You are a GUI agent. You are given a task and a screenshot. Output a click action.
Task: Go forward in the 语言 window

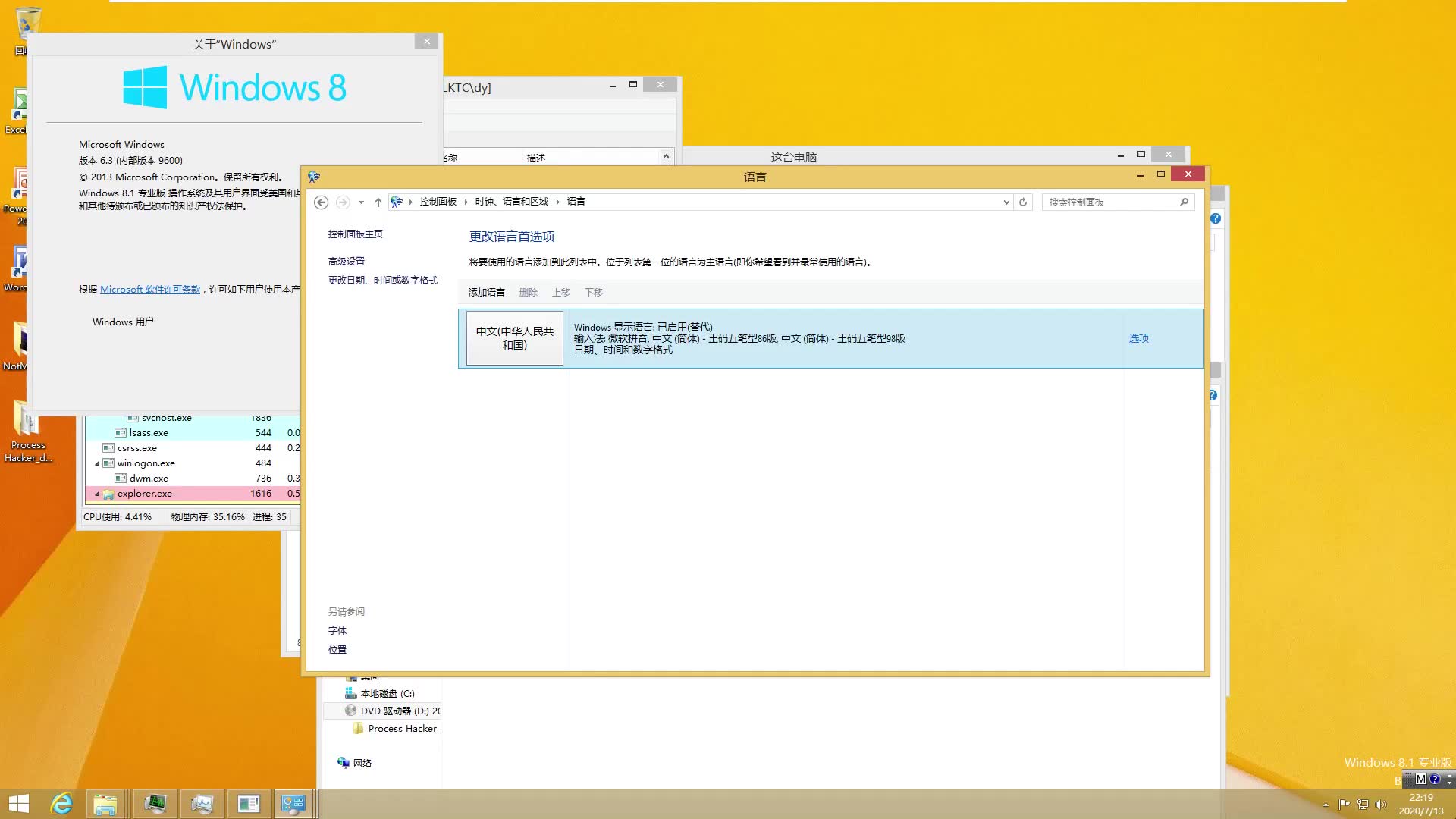pyautogui.click(x=343, y=202)
